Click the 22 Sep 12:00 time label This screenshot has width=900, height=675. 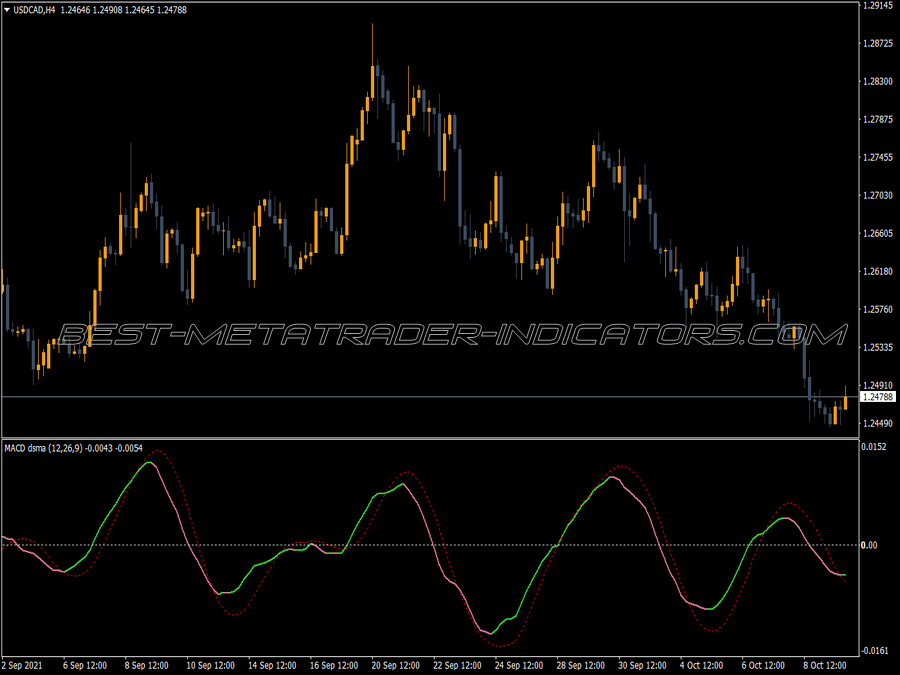click(457, 665)
